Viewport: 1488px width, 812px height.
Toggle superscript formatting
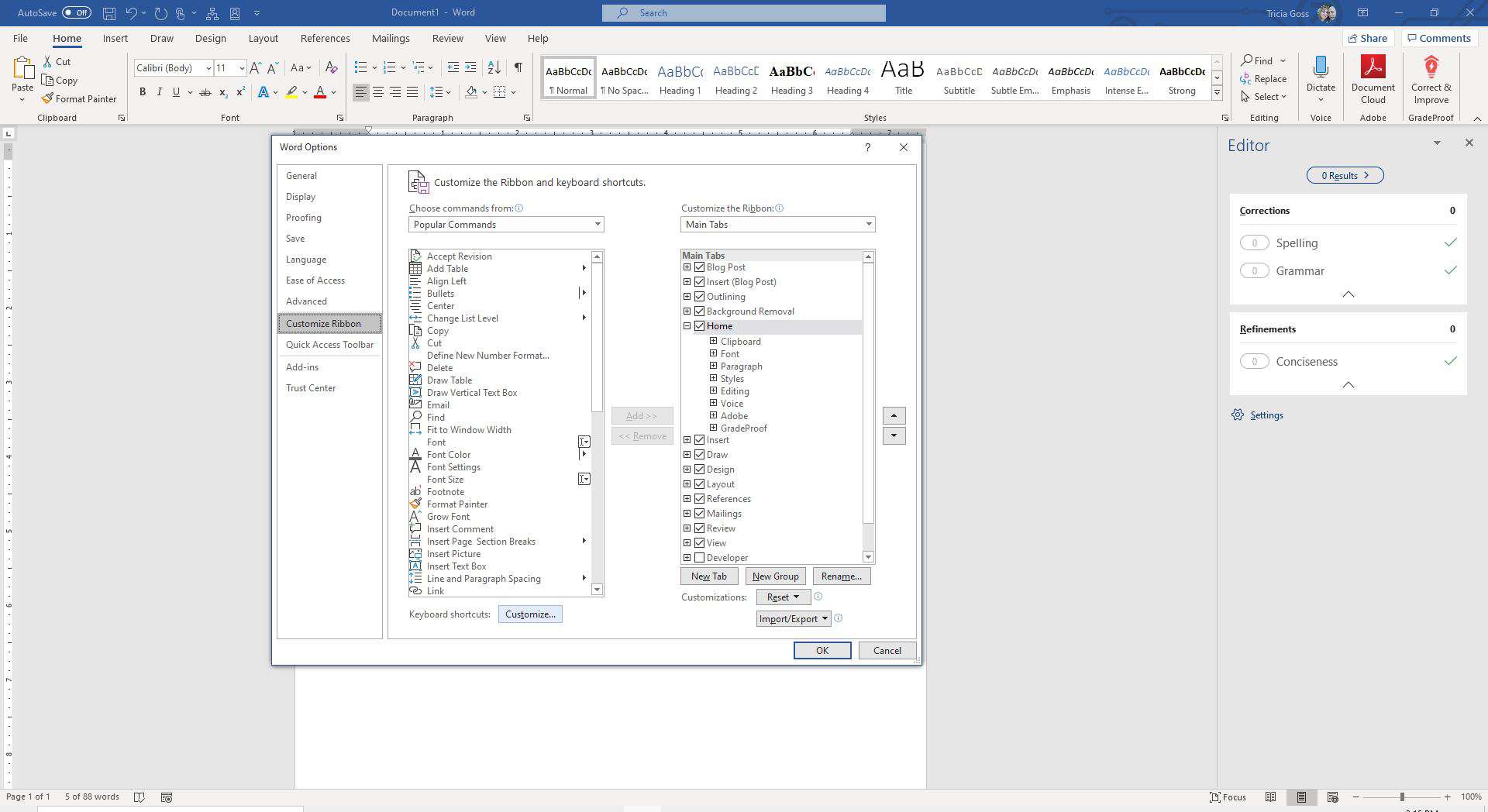point(240,92)
